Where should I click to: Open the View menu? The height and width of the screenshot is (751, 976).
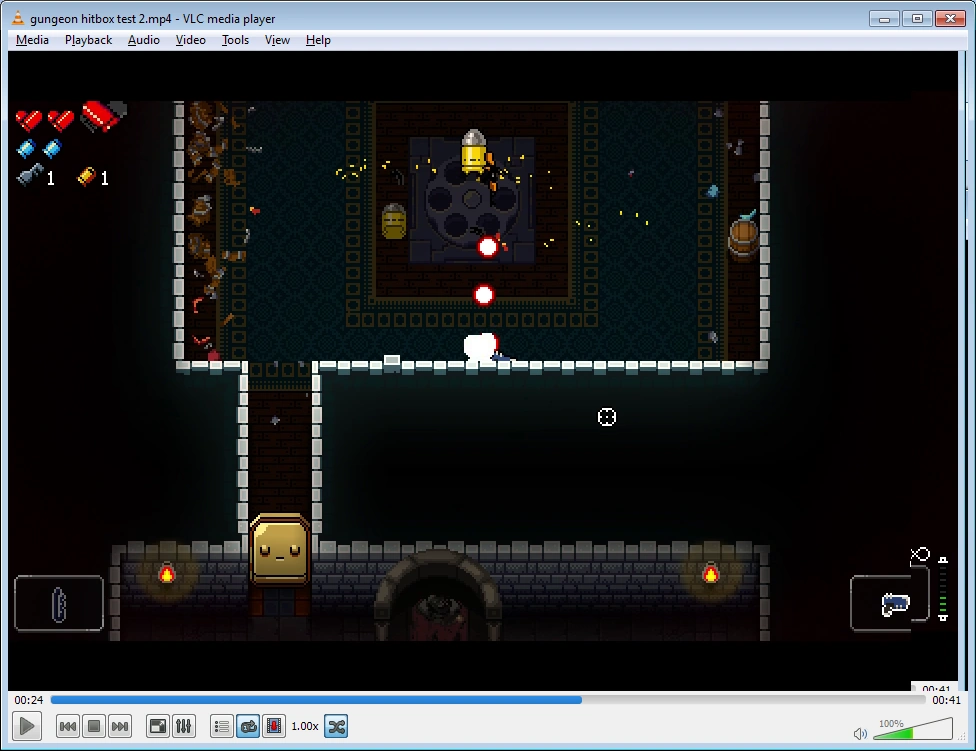[277, 40]
